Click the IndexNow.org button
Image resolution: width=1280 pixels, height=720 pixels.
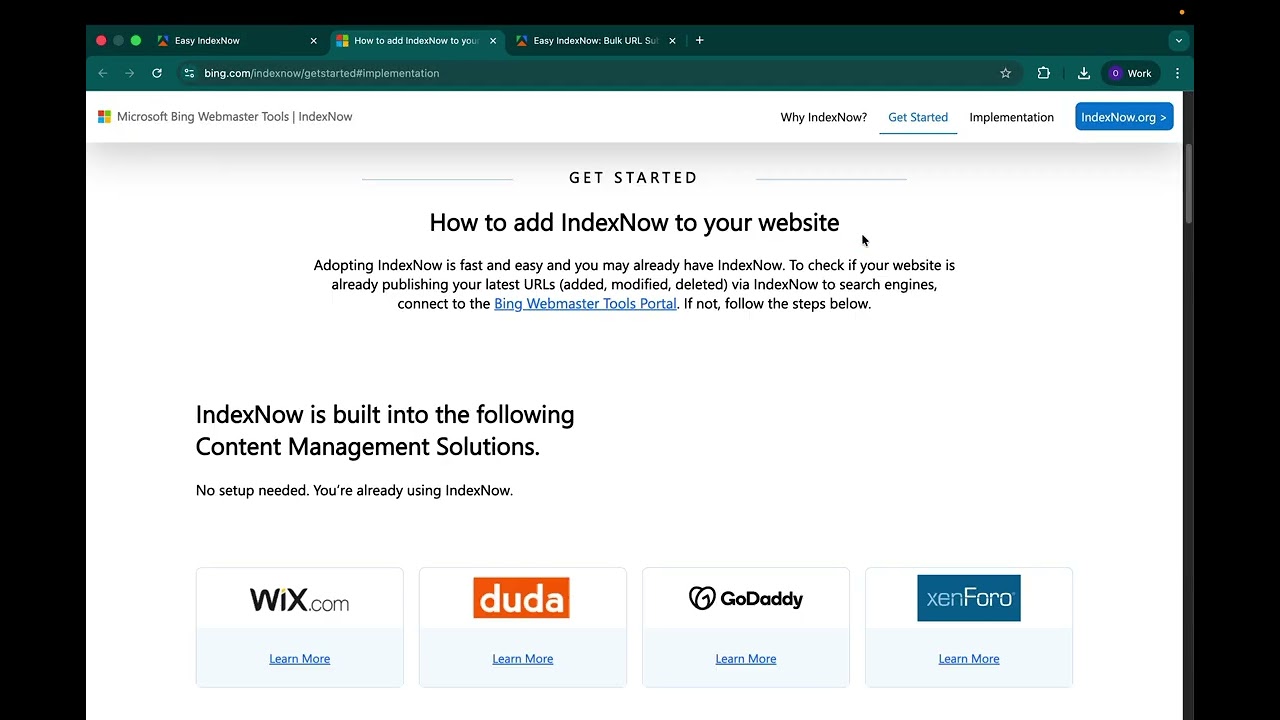(1124, 117)
